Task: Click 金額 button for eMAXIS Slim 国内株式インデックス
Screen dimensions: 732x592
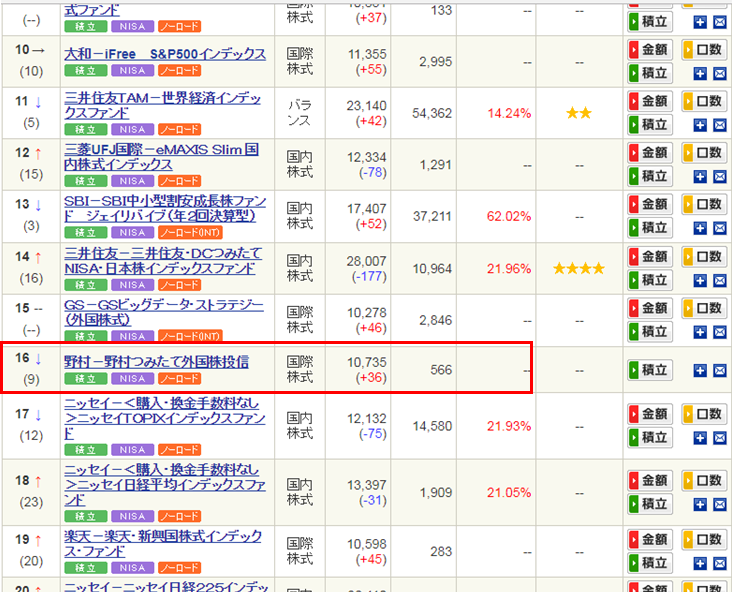Action: (650, 152)
